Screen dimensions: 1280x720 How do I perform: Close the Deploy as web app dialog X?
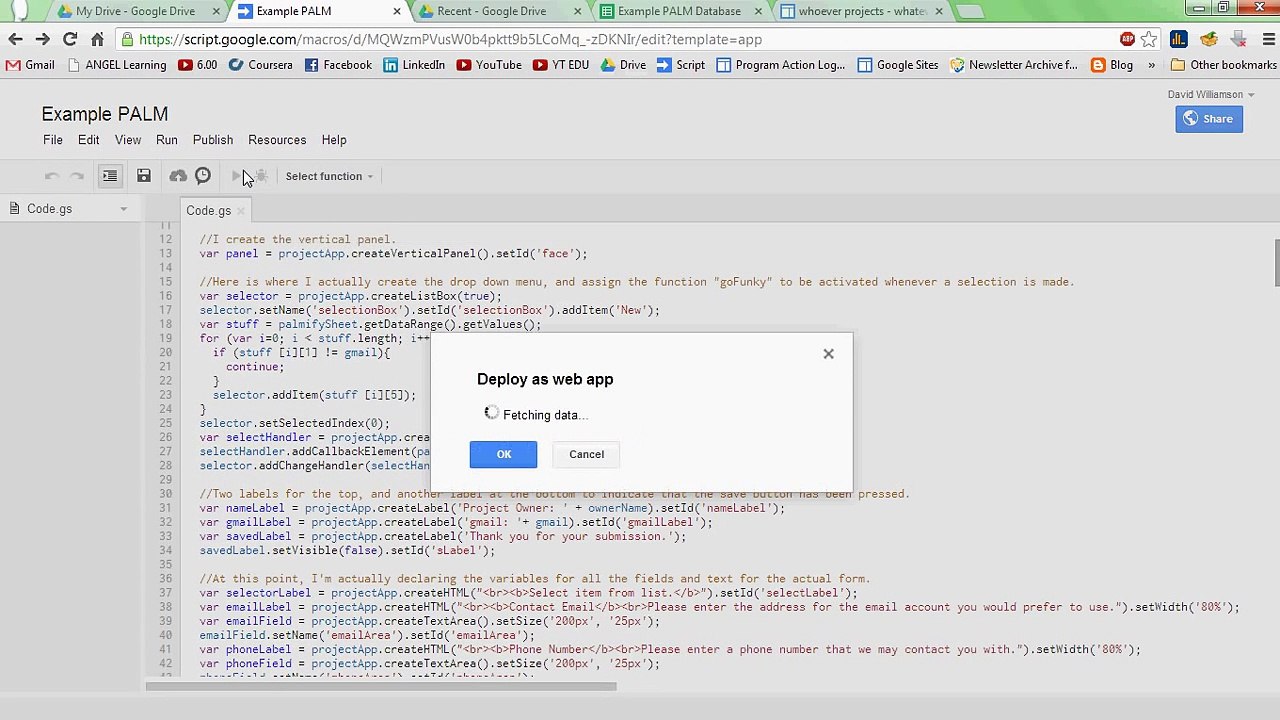828,354
